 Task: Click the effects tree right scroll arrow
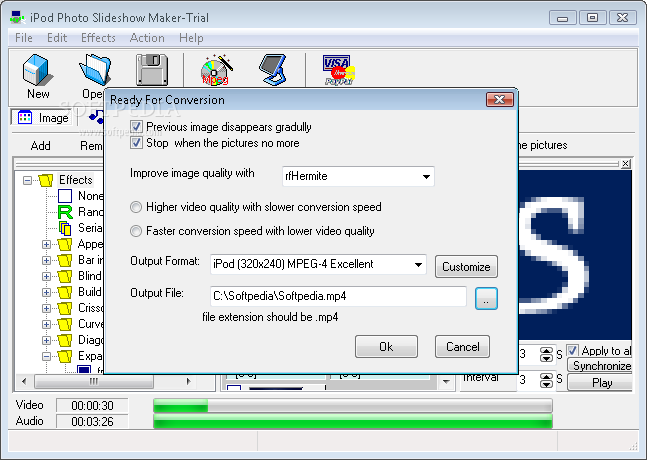click(x=189, y=381)
